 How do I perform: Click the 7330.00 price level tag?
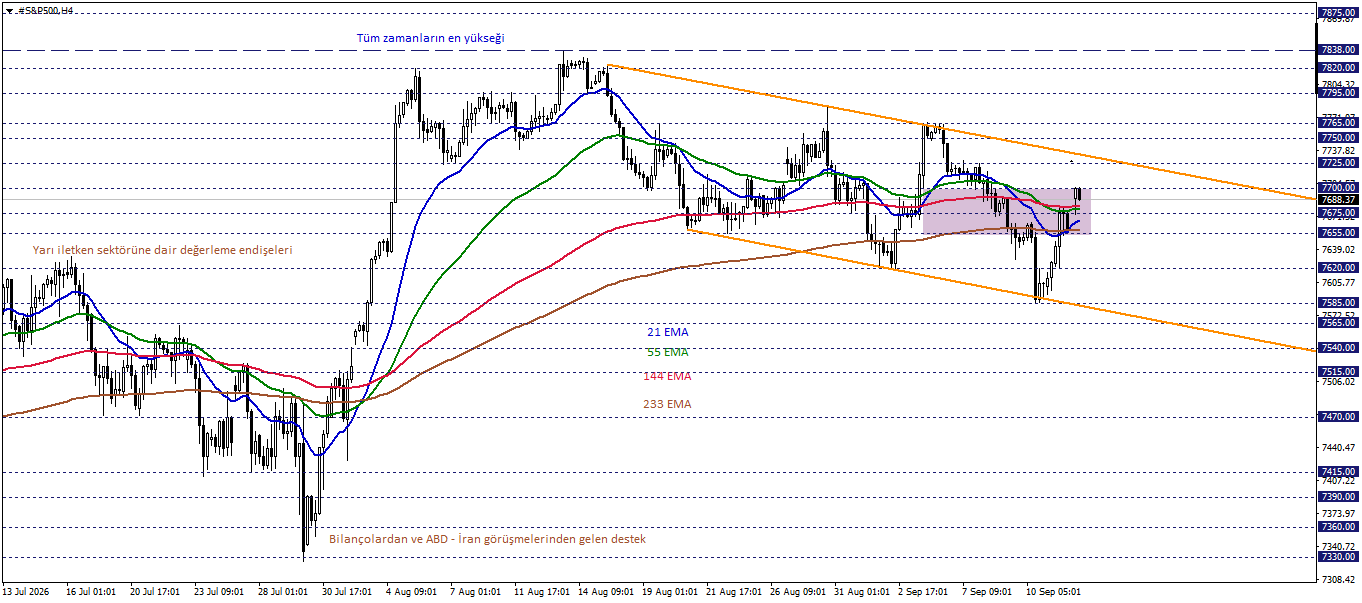pos(1338,557)
